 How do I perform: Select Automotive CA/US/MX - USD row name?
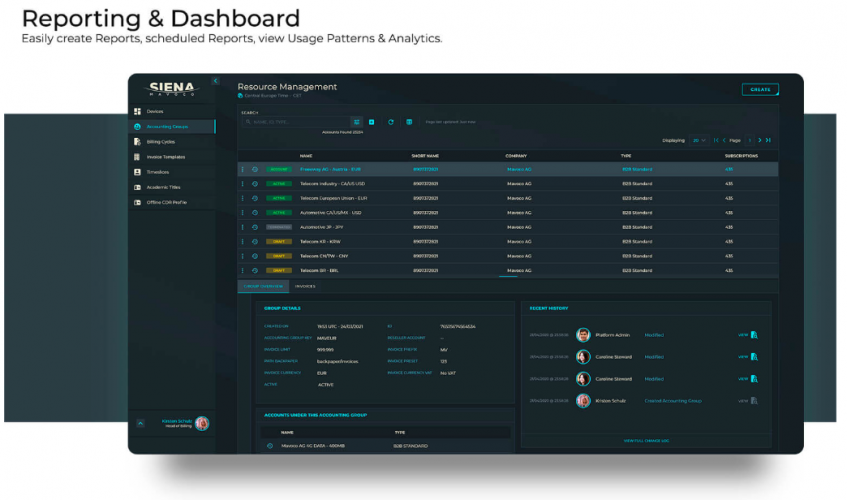pos(331,213)
